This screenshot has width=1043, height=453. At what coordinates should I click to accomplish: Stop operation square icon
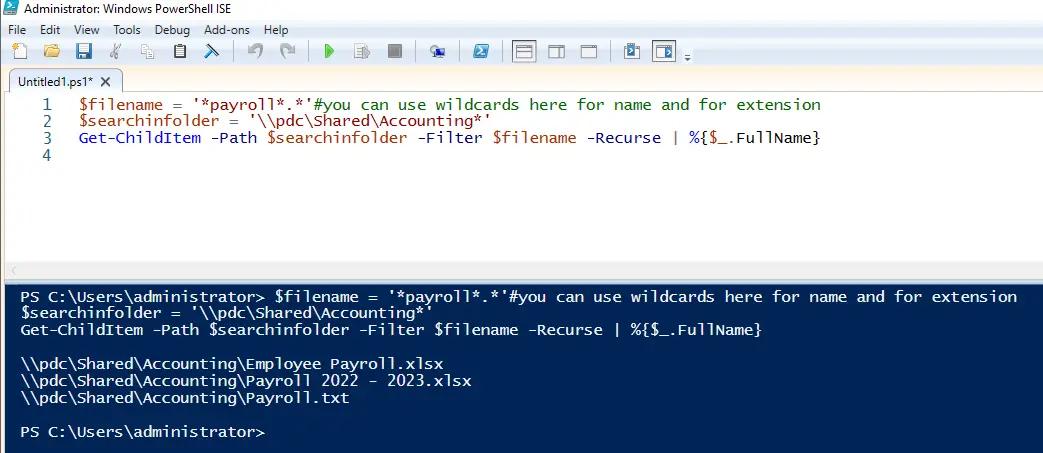395,51
